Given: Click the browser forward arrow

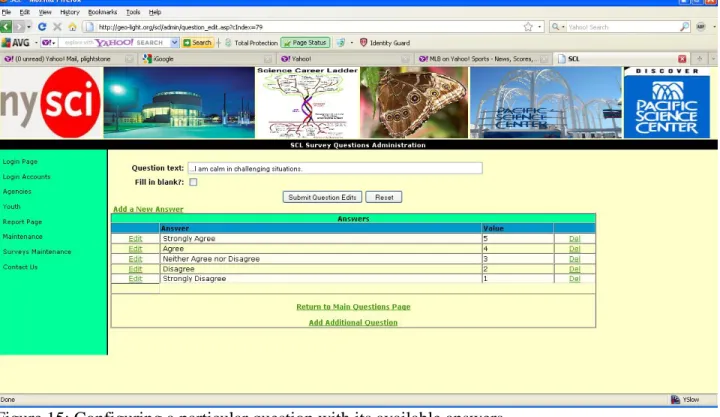Looking at the screenshot, I should pos(19,27).
